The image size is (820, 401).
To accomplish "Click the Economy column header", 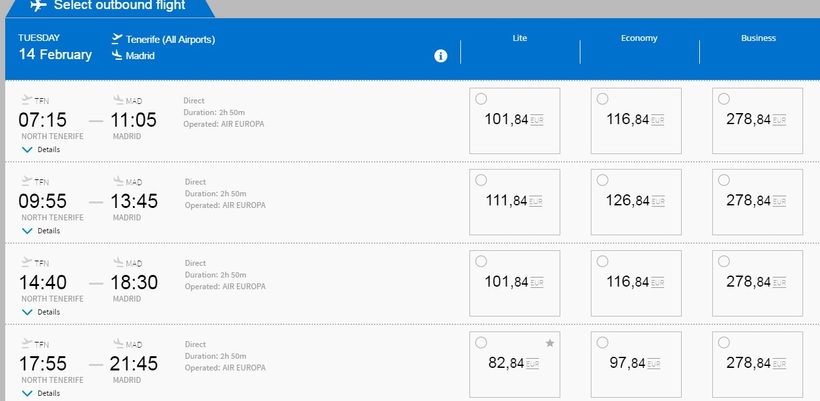I will tap(638, 39).
